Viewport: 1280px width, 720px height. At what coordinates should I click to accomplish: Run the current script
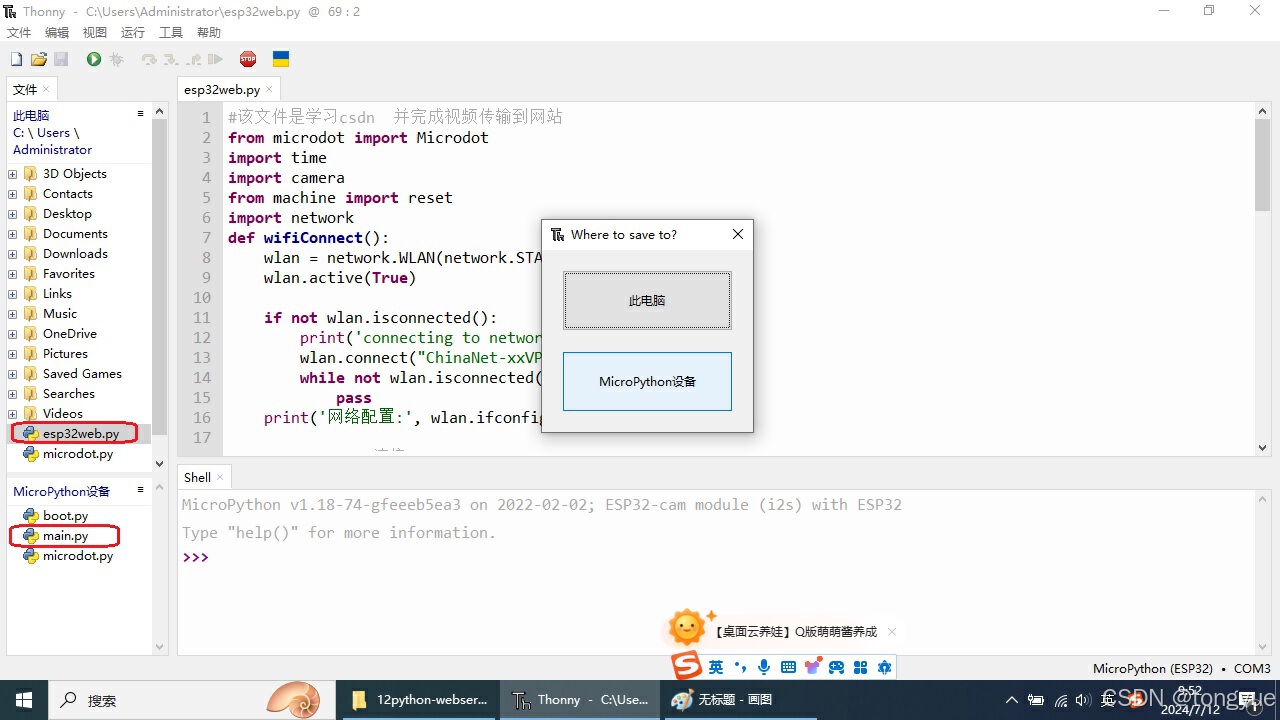pyautogui.click(x=94, y=60)
